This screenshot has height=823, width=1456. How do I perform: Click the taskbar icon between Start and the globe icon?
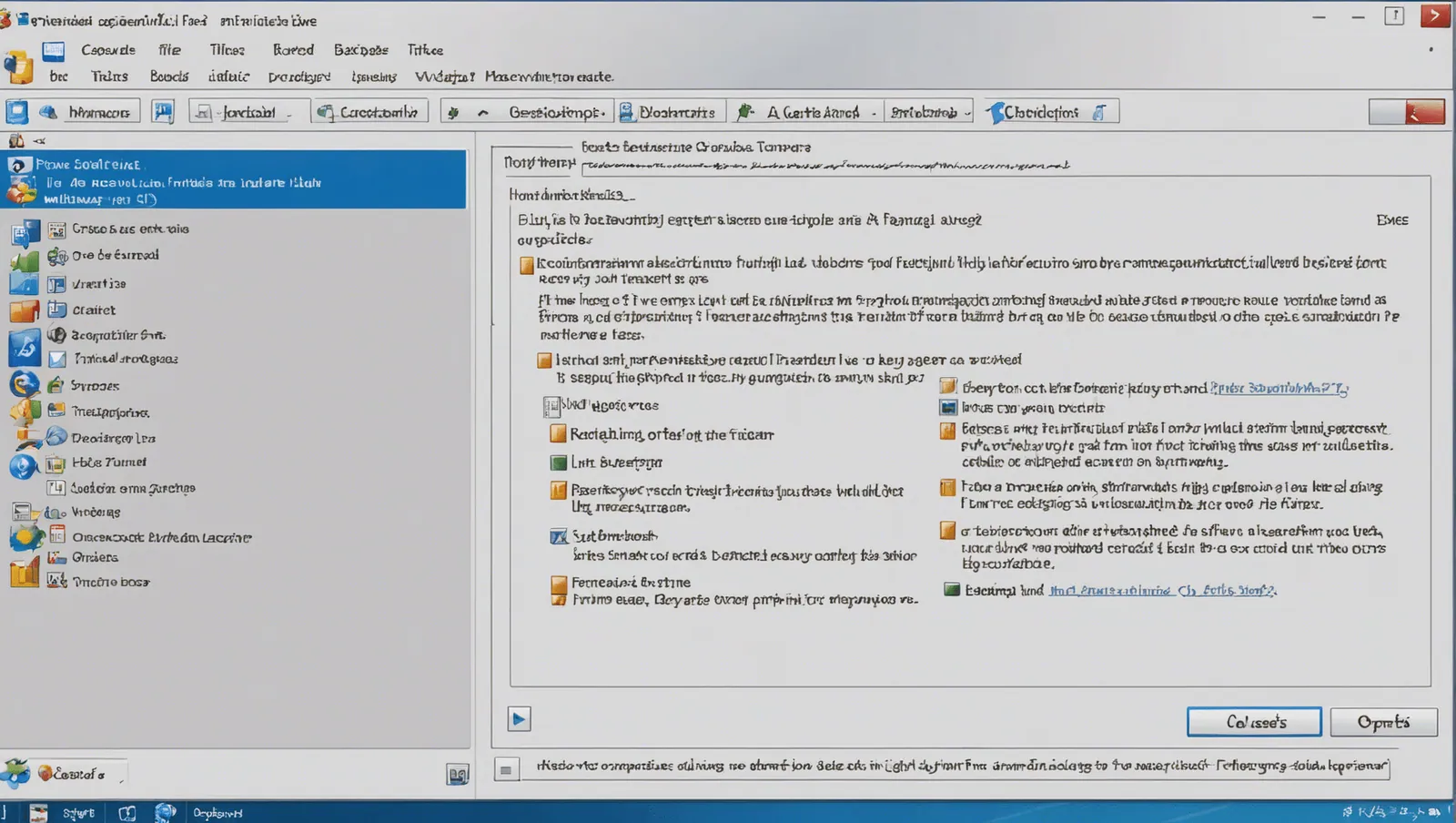point(126,813)
